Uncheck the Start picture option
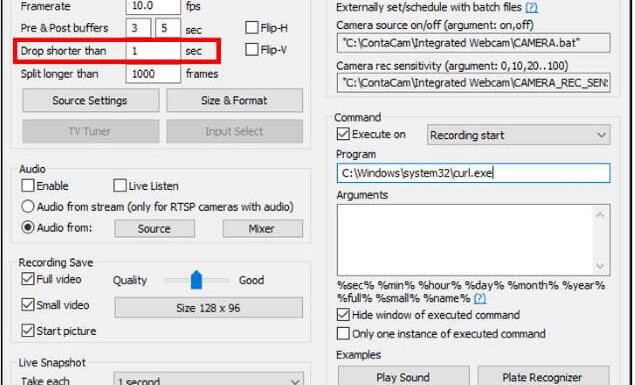Viewport: 635px width, 385px height. (28, 330)
